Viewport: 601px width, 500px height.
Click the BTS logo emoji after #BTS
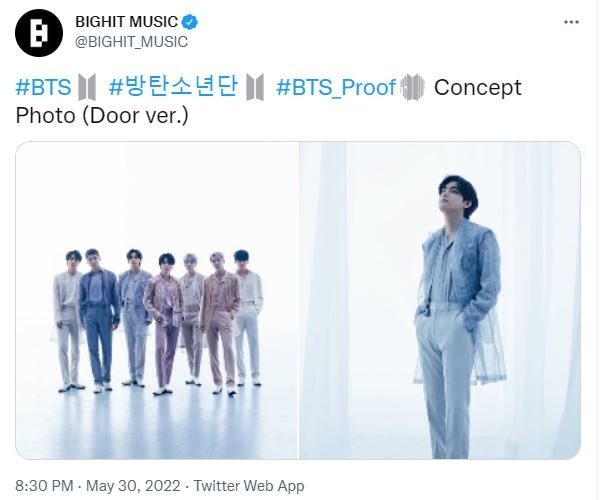[87, 87]
